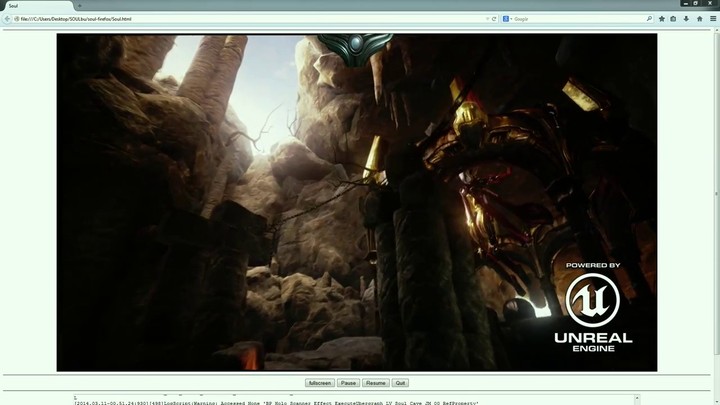Click the page vertical scrollbar
Screen dimensions: 720x405
point(717,193)
